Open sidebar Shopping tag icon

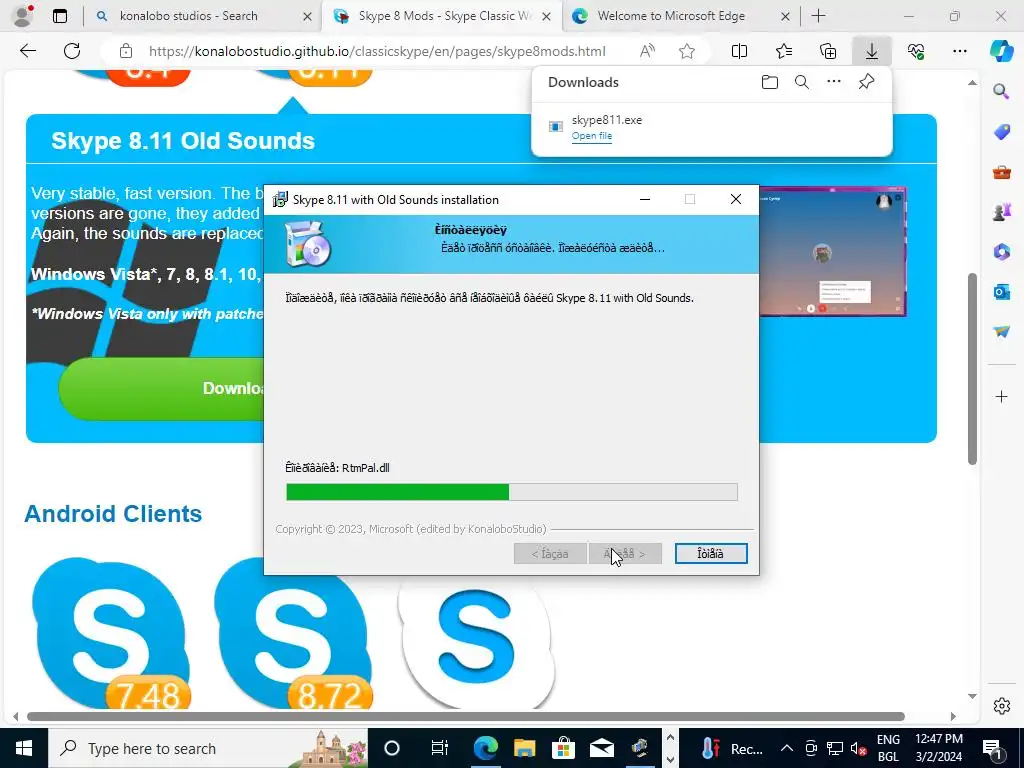(x=1001, y=132)
